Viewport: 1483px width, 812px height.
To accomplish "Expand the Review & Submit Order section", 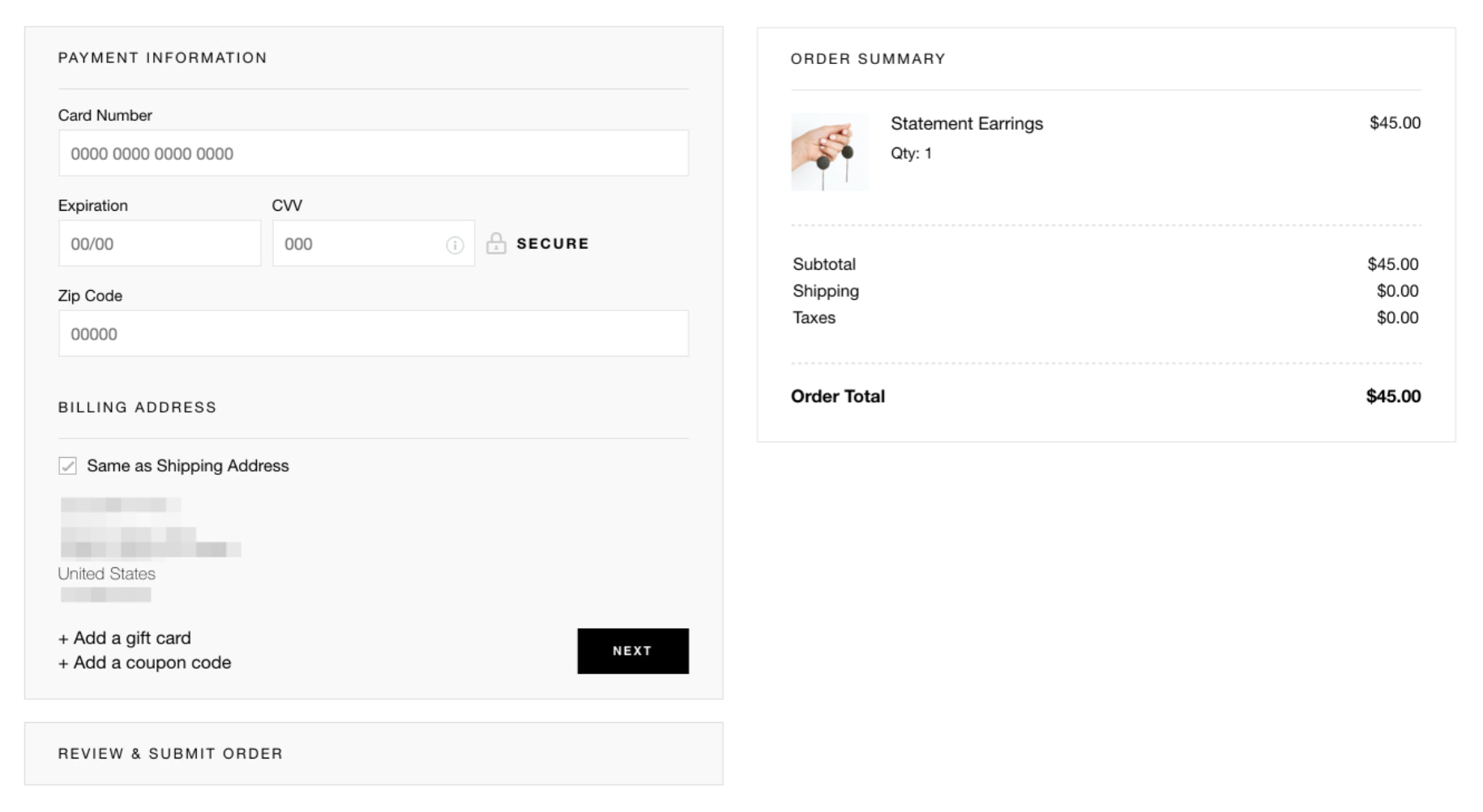I will [x=170, y=754].
